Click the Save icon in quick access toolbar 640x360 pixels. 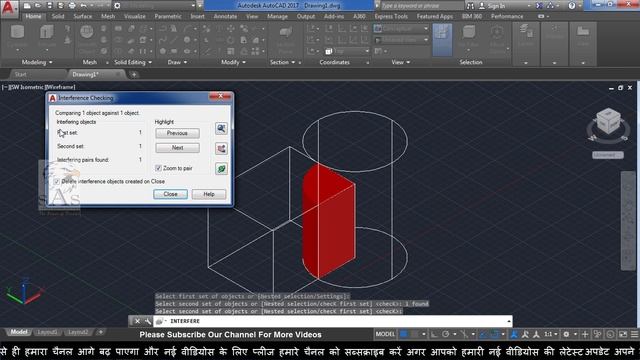click(49, 6)
